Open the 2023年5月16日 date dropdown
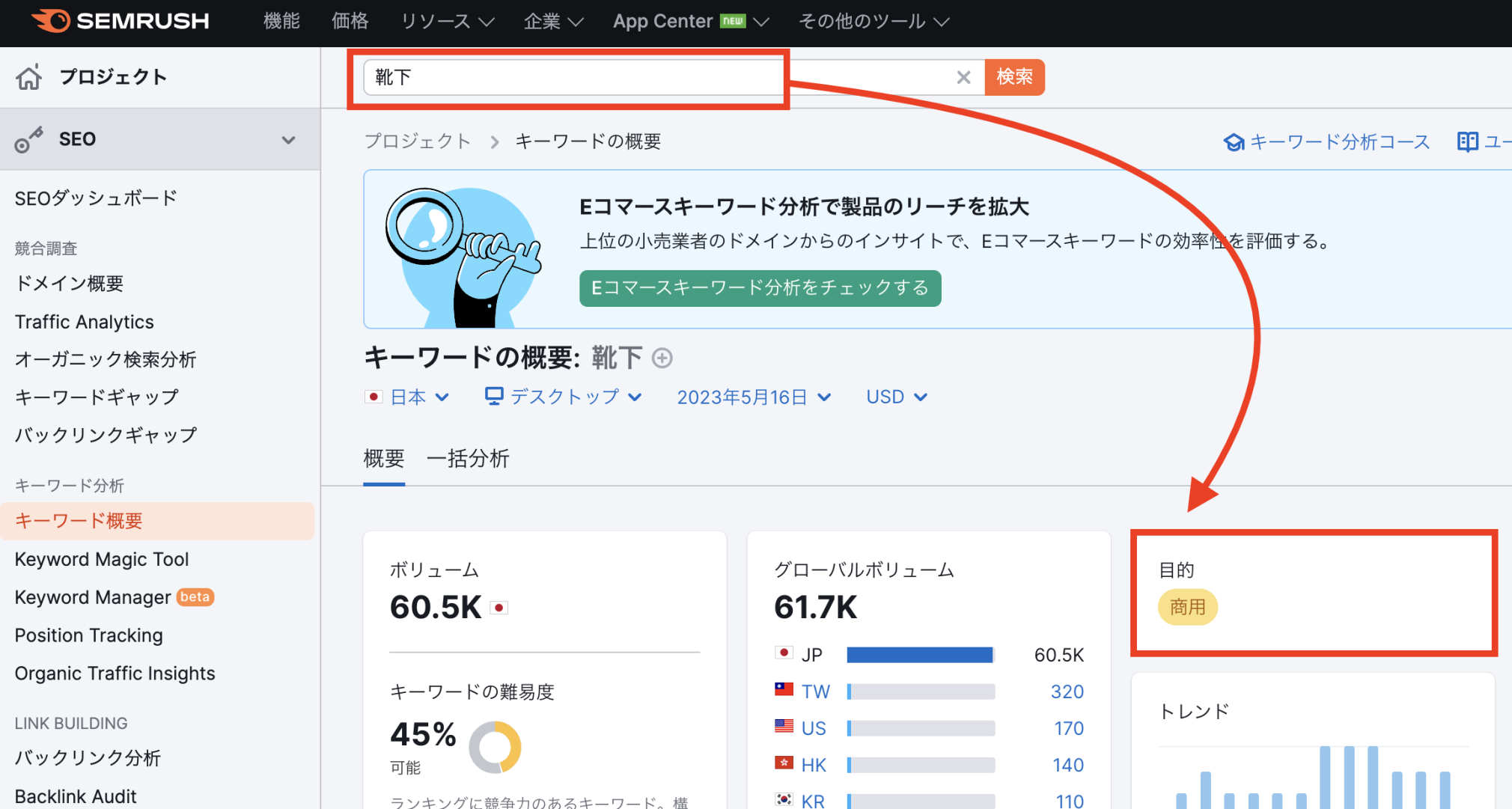 [754, 397]
